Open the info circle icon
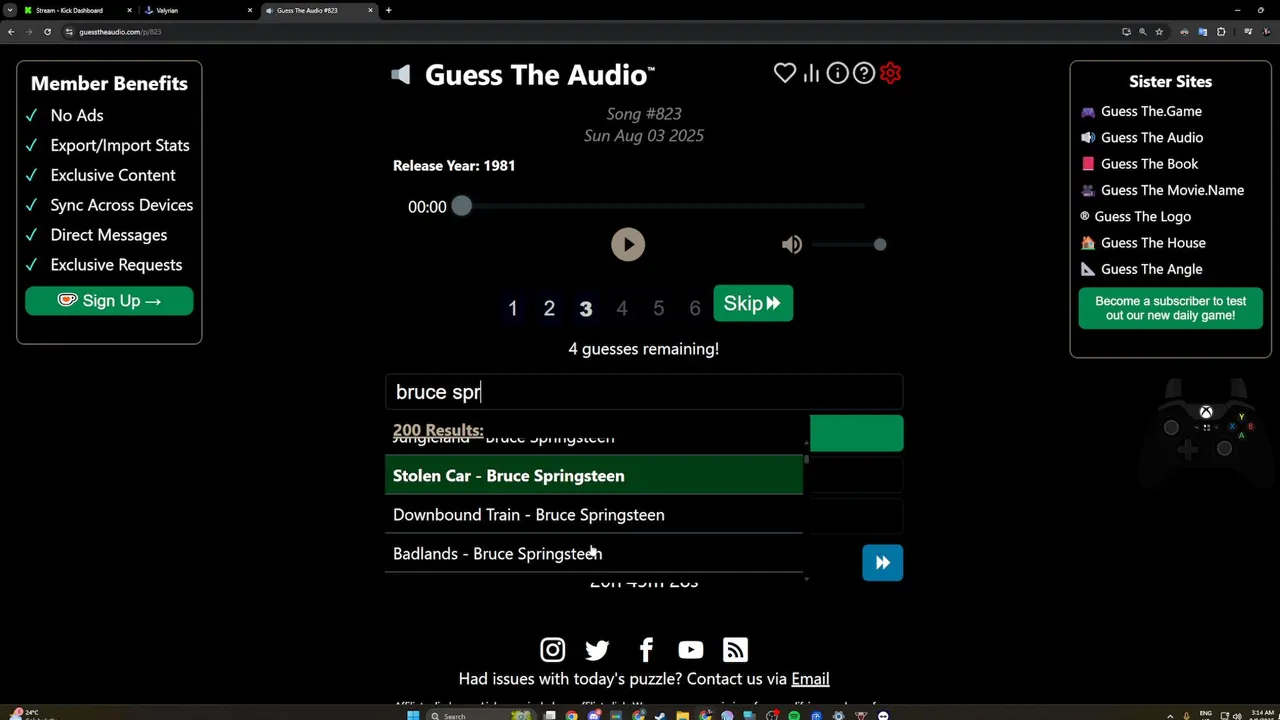 pos(838,73)
